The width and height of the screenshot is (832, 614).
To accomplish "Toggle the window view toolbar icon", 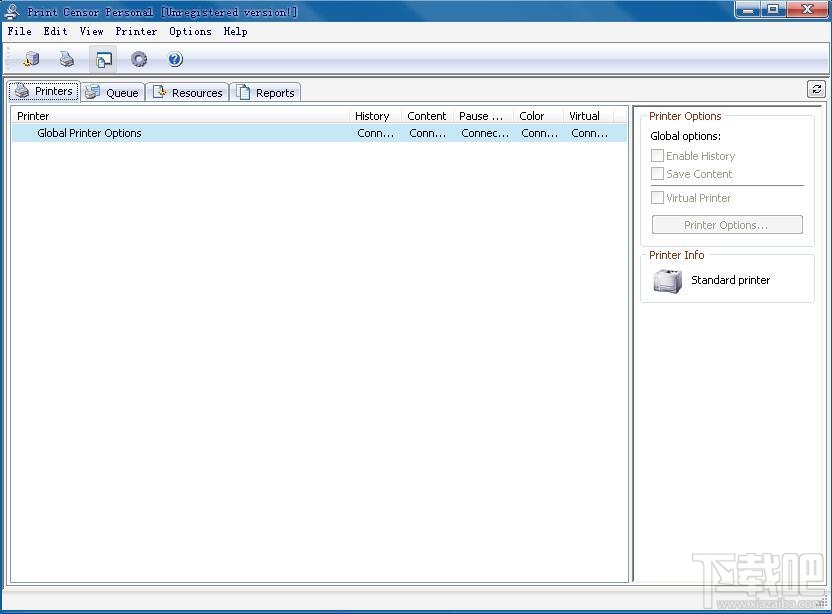I will [103, 59].
